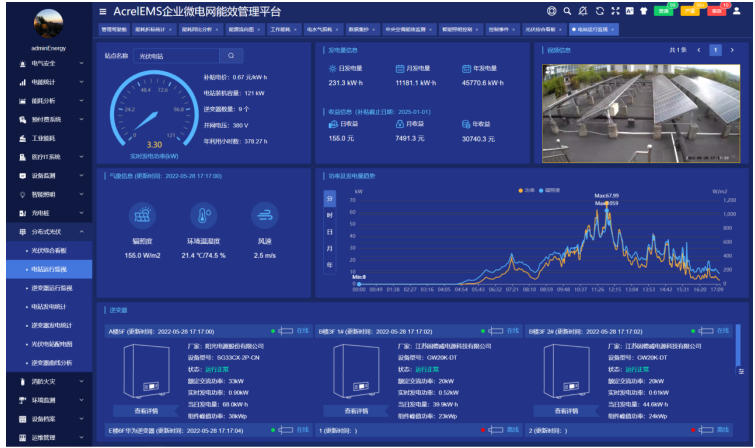Open theme switcher shirt icon
Viewport: 755px width, 448px height.
(x=644, y=11)
